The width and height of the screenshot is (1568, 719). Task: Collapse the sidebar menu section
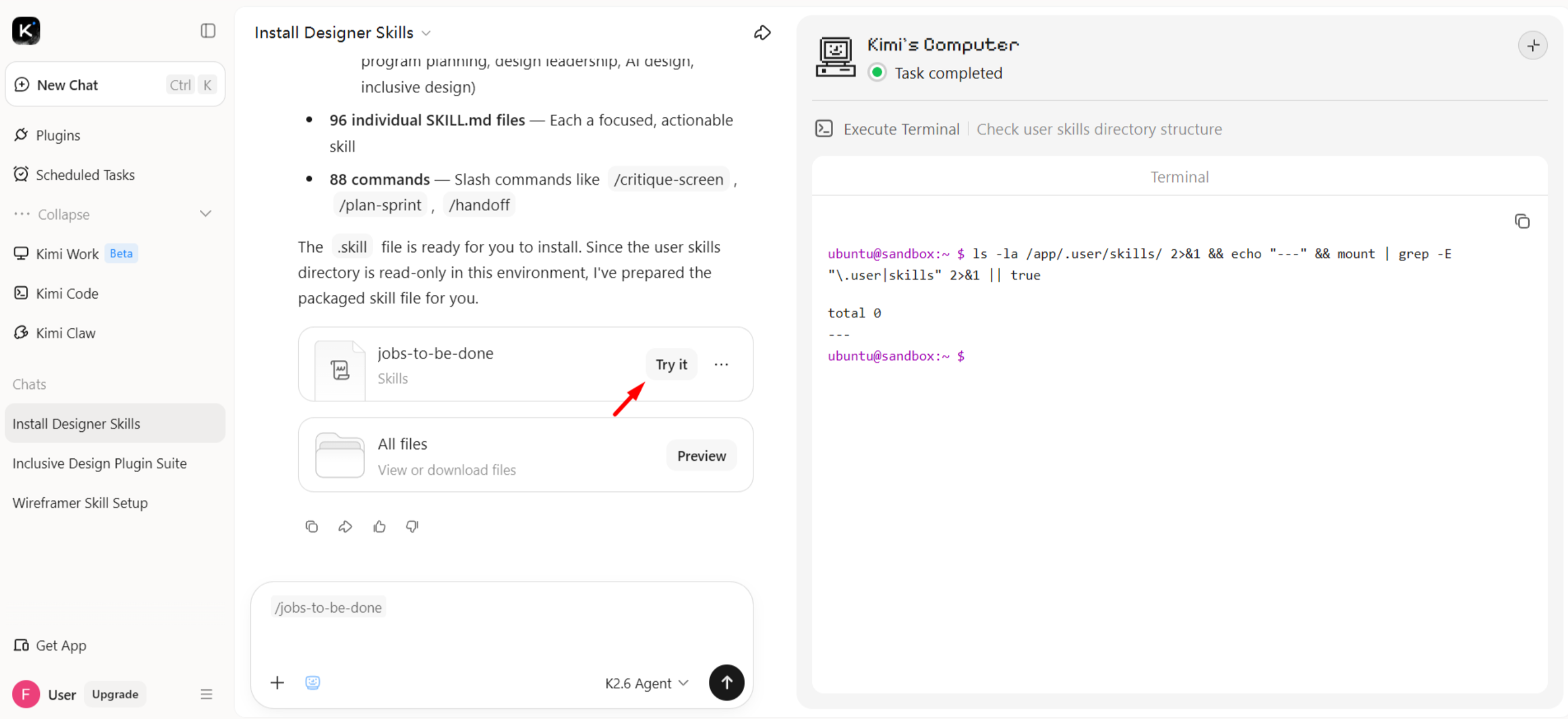coord(115,214)
